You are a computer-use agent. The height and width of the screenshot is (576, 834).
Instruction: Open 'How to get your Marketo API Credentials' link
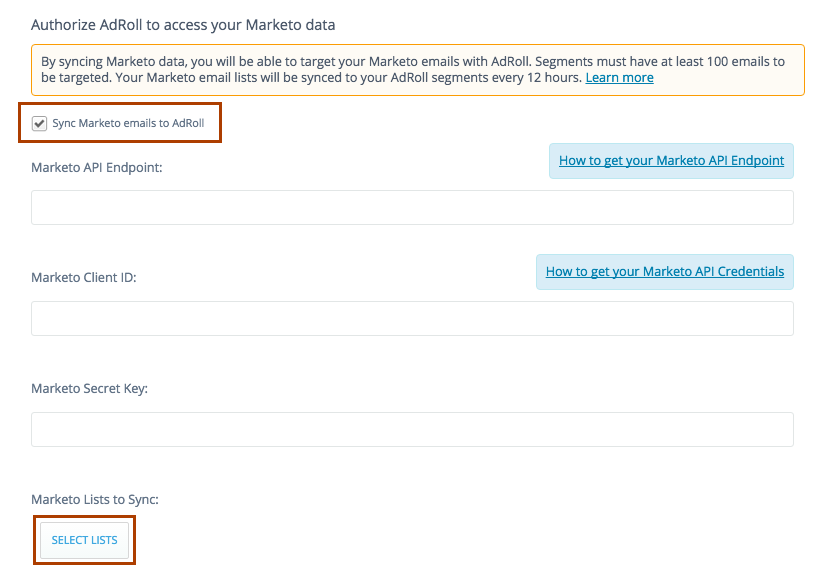point(665,272)
